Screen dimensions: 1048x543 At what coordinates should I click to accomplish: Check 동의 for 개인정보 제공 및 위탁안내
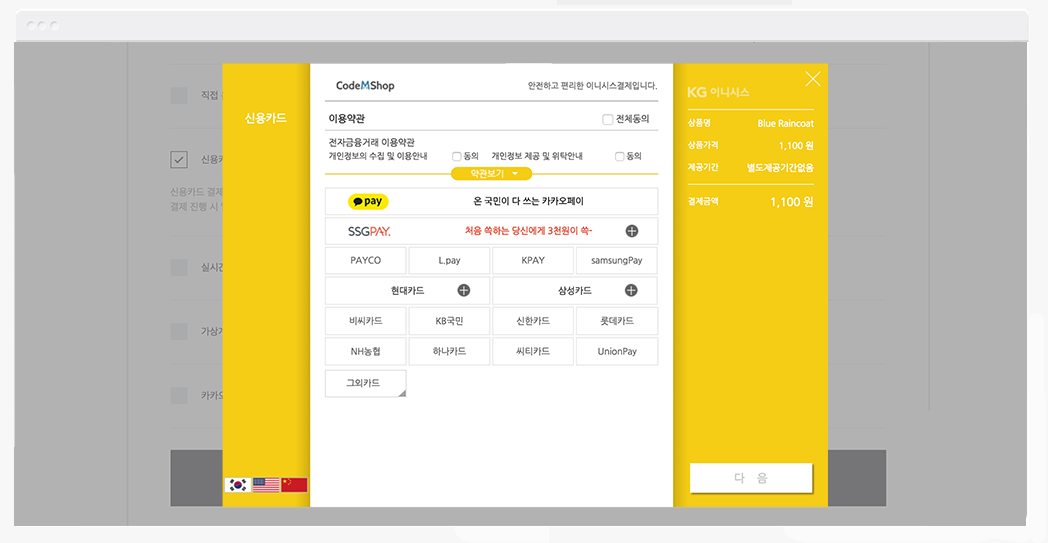(620, 156)
